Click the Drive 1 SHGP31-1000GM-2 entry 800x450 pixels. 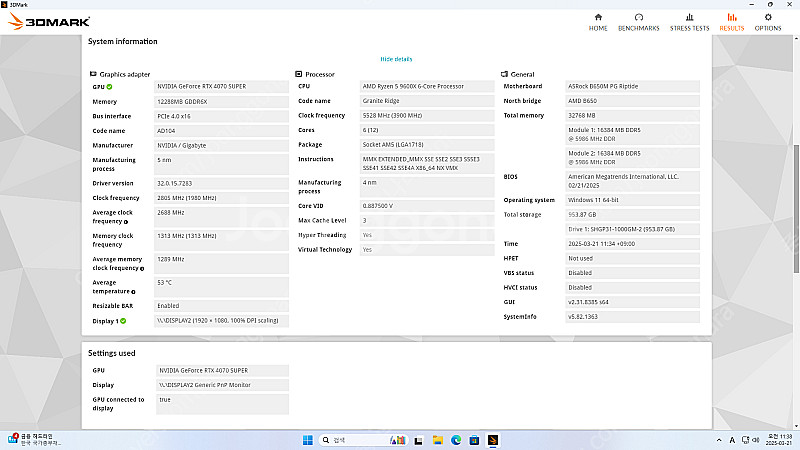coord(633,229)
